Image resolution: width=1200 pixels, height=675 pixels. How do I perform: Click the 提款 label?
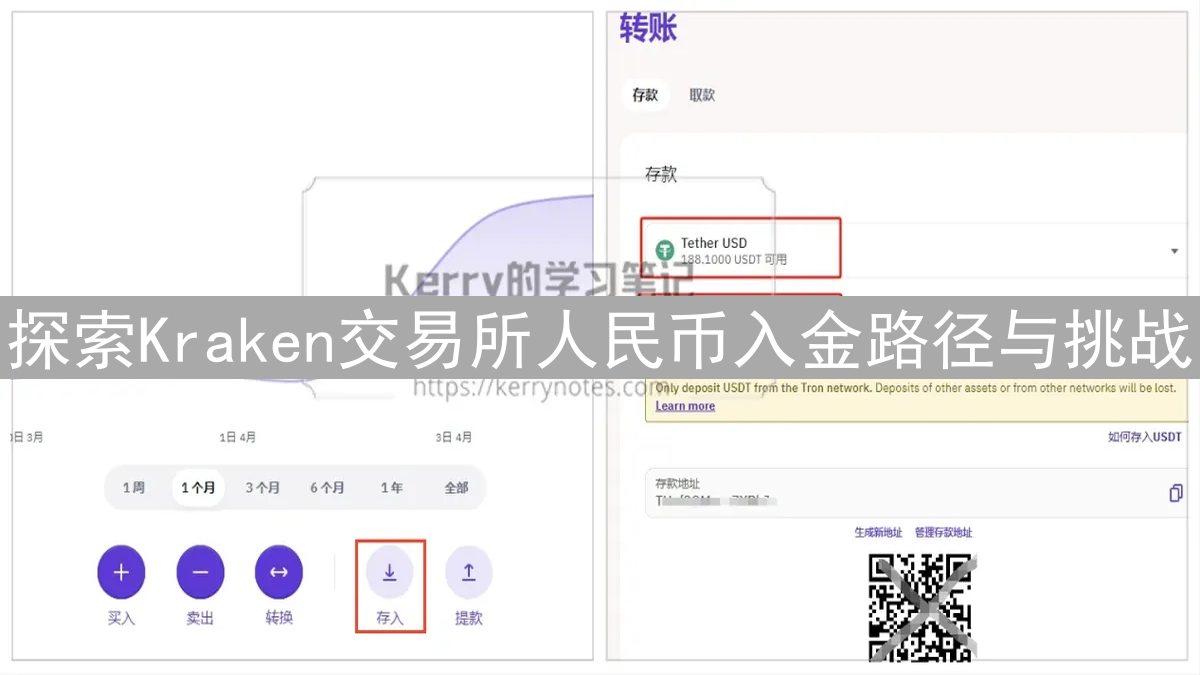(469, 618)
